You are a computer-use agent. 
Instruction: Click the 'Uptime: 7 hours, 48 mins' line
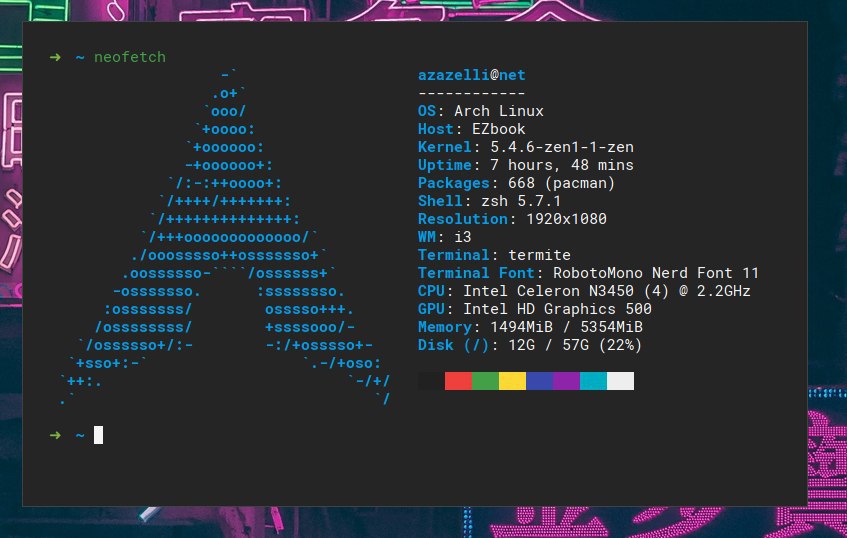(x=526, y=165)
